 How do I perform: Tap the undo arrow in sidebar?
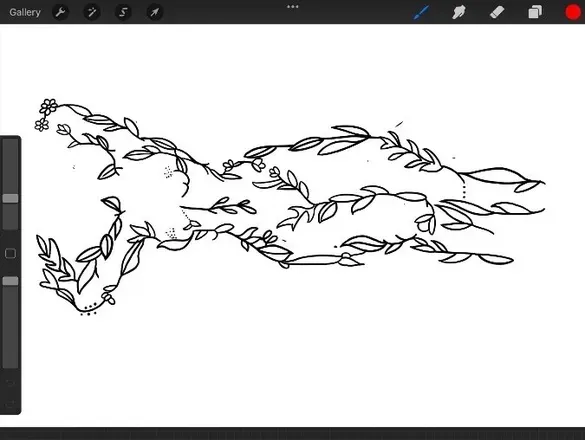10,383
